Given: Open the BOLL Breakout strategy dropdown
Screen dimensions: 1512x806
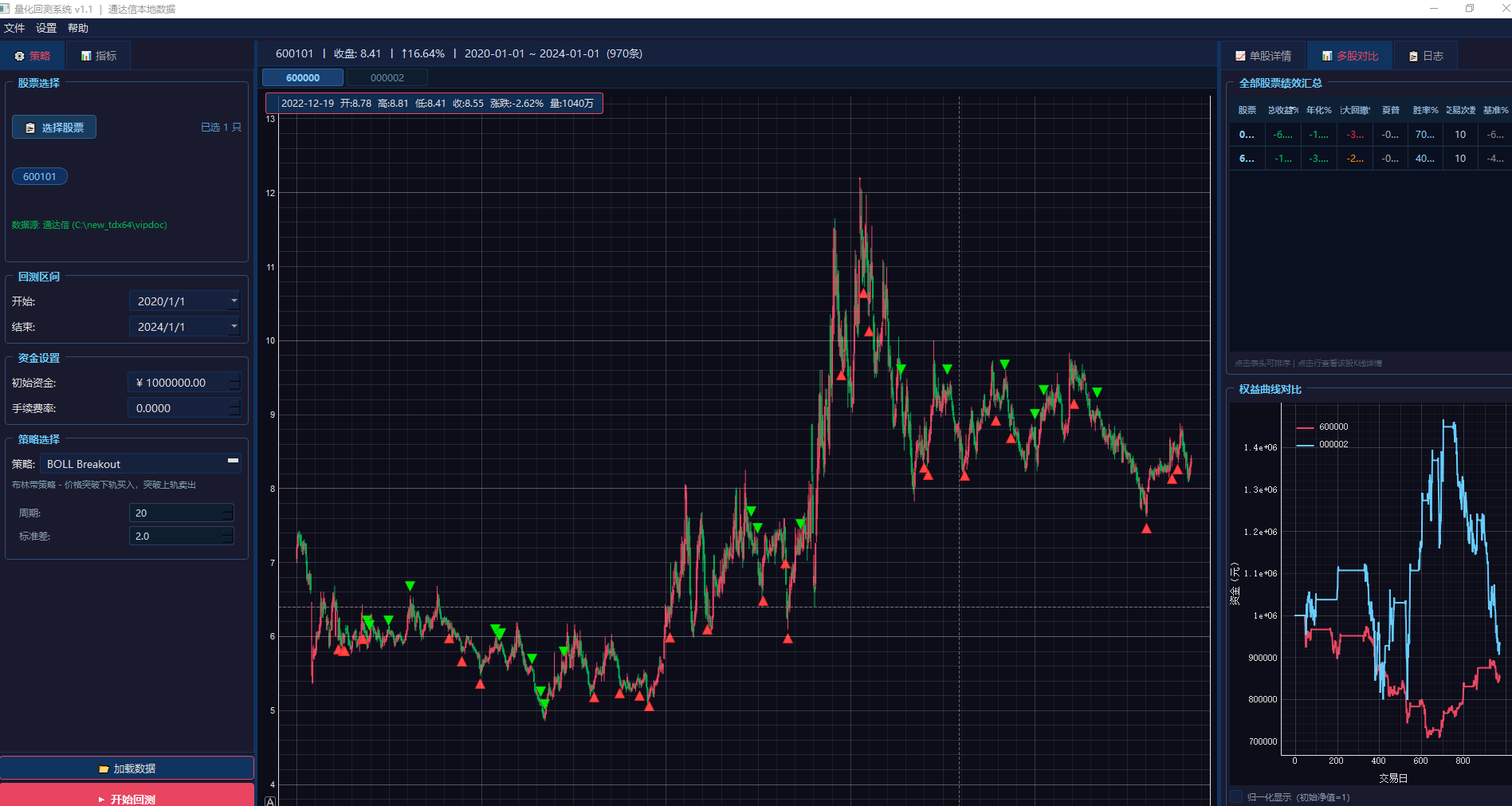Looking at the screenshot, I should 233,464.
